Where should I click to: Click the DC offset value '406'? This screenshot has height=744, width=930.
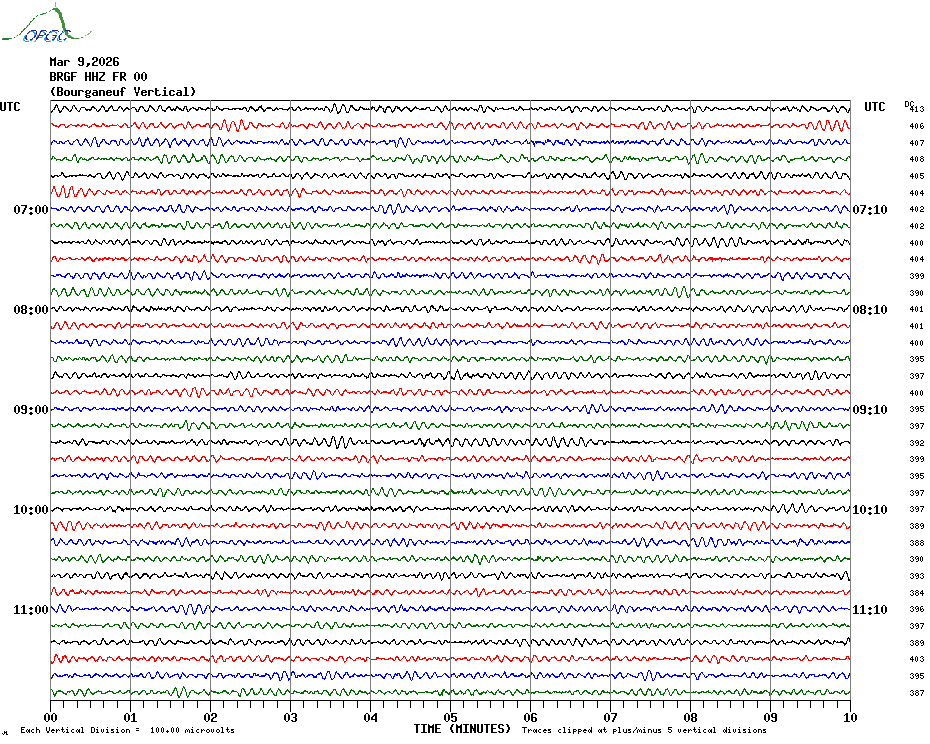[917, 126]
